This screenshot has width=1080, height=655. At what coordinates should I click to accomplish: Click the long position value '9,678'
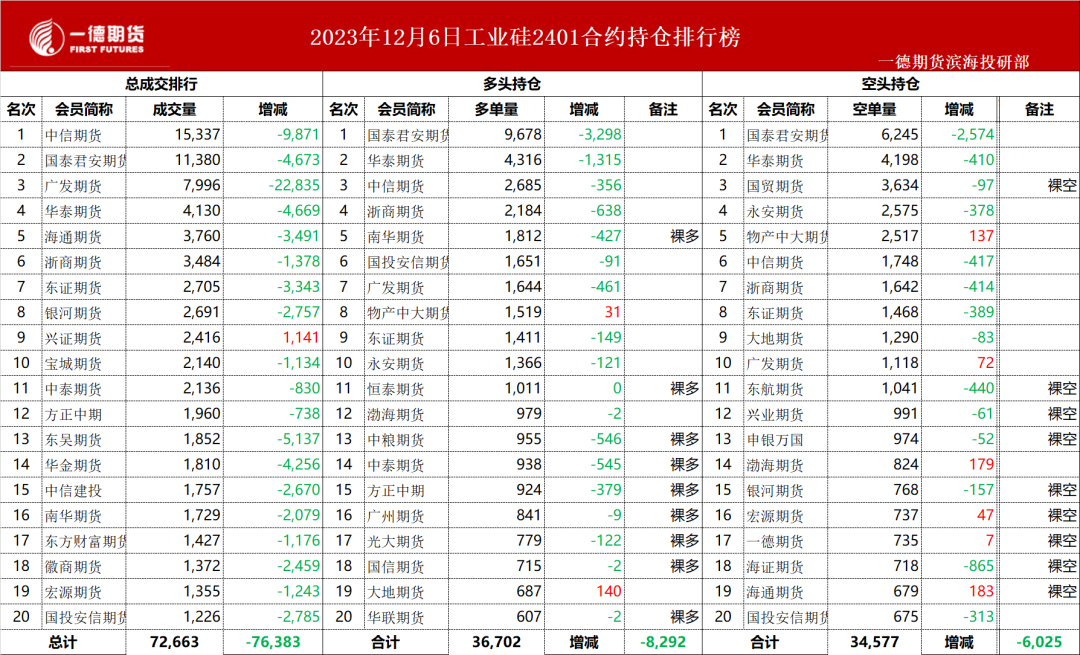523,134
